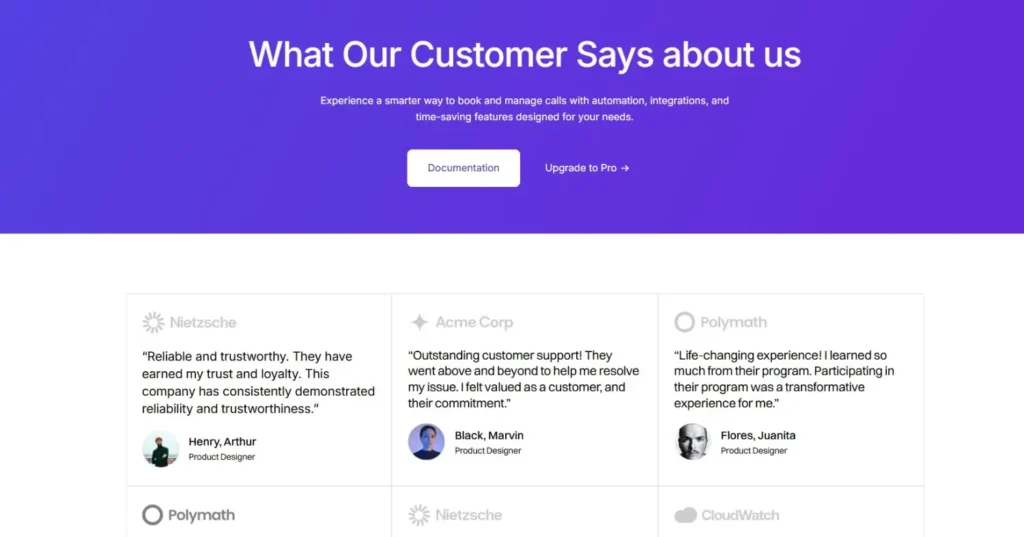Click the 'Outstanding customer support' testimonial quote
Screen dimensions: 1024x537
524,379
